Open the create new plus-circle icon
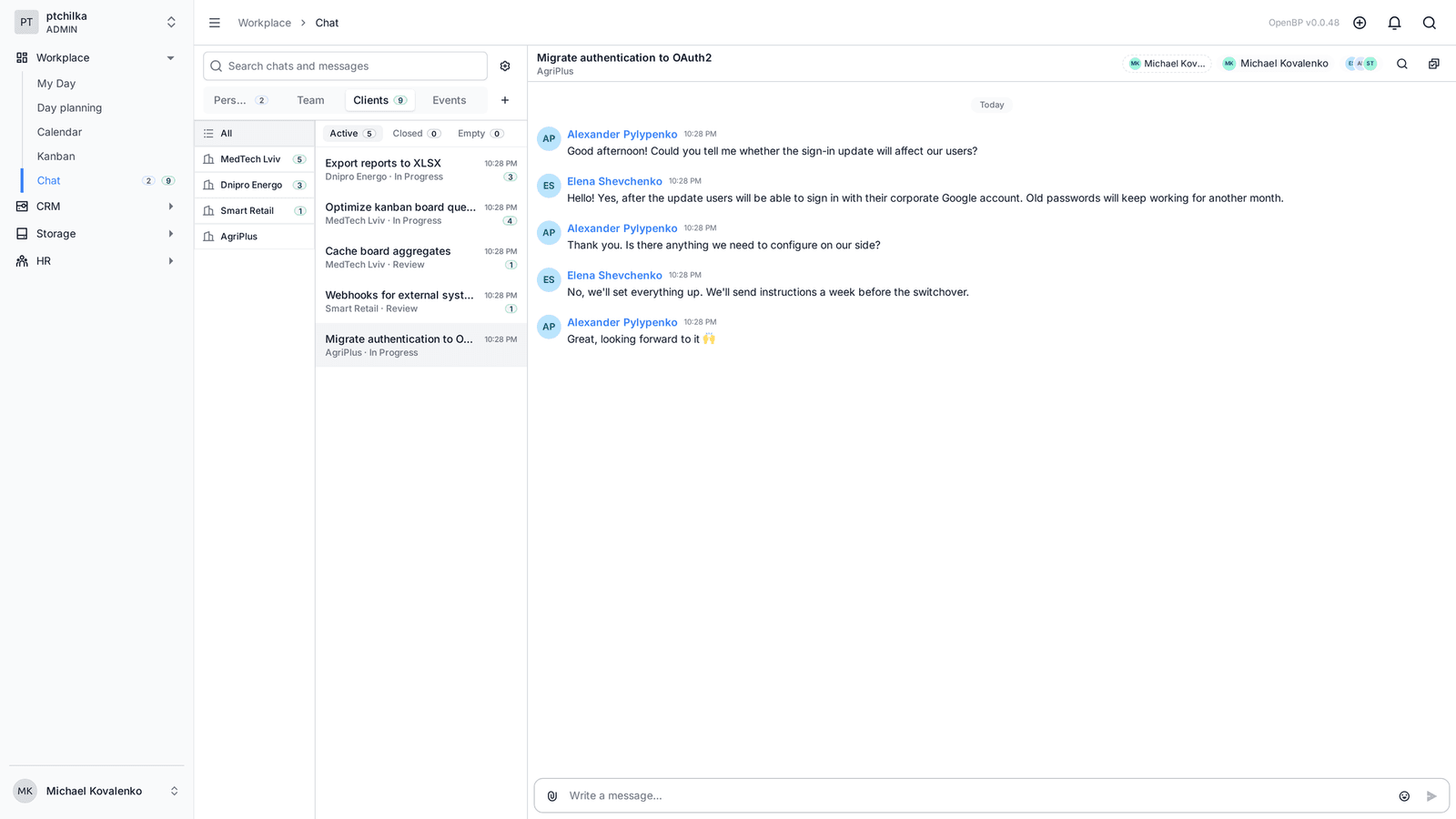The height and width of the screenshot is (819, 1456). 1360,23
